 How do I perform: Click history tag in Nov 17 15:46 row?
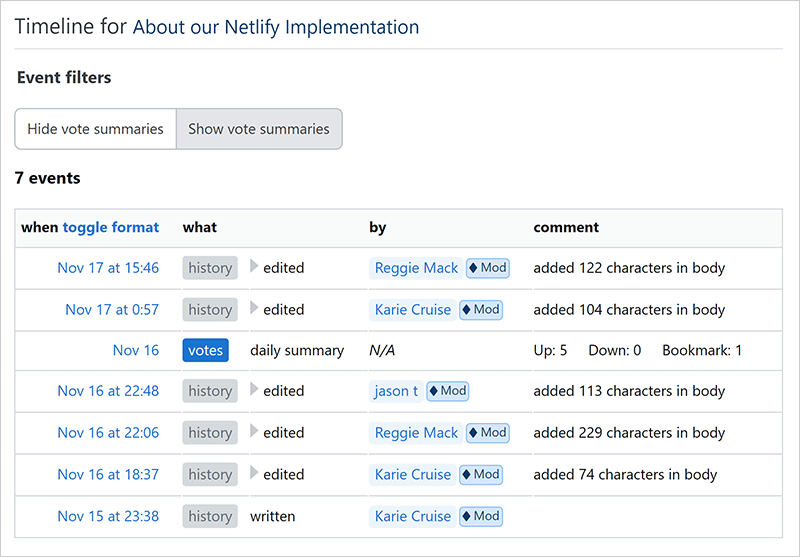(210, 268)
